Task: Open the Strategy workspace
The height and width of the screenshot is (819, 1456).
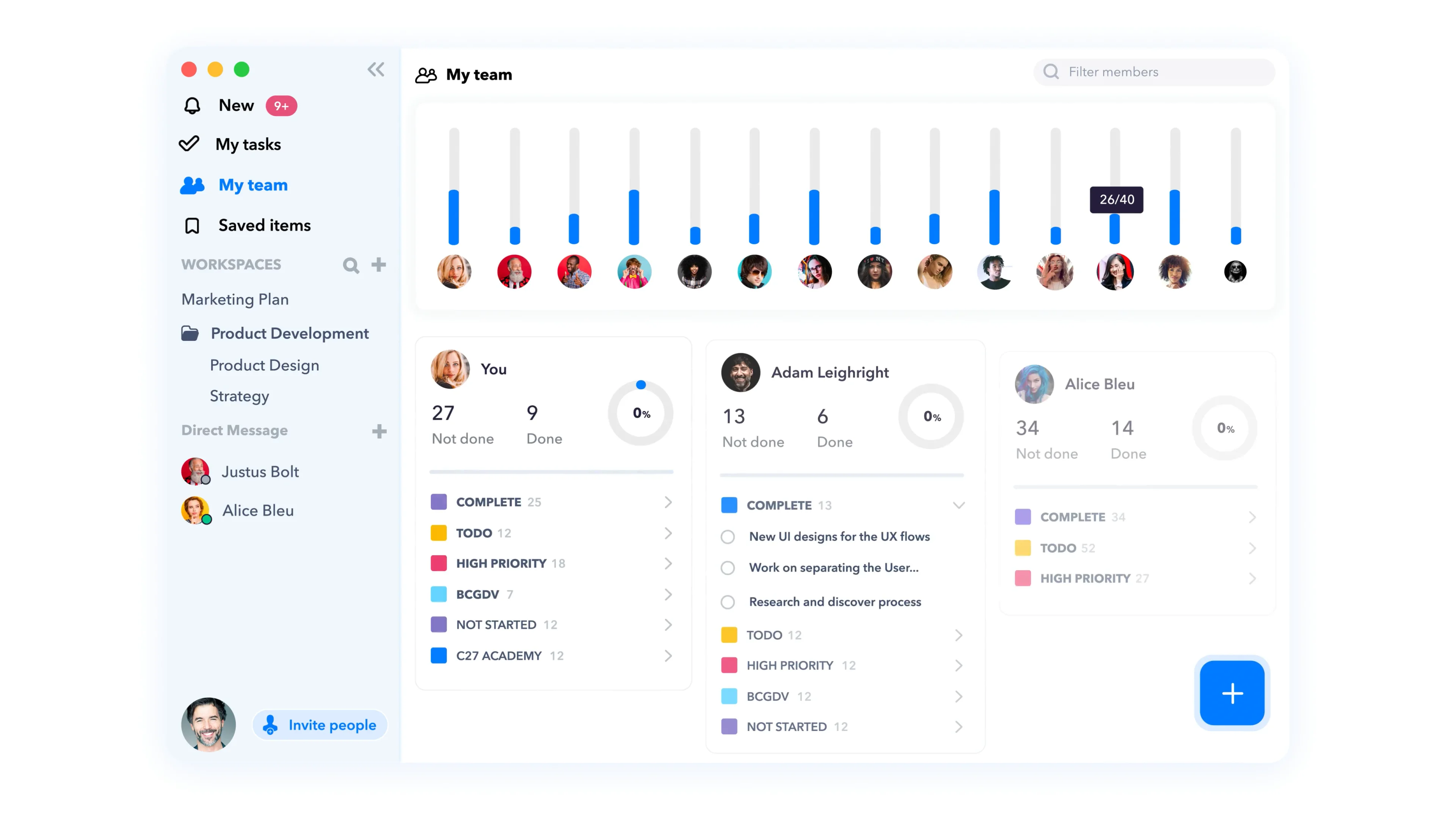Action: 239,396
